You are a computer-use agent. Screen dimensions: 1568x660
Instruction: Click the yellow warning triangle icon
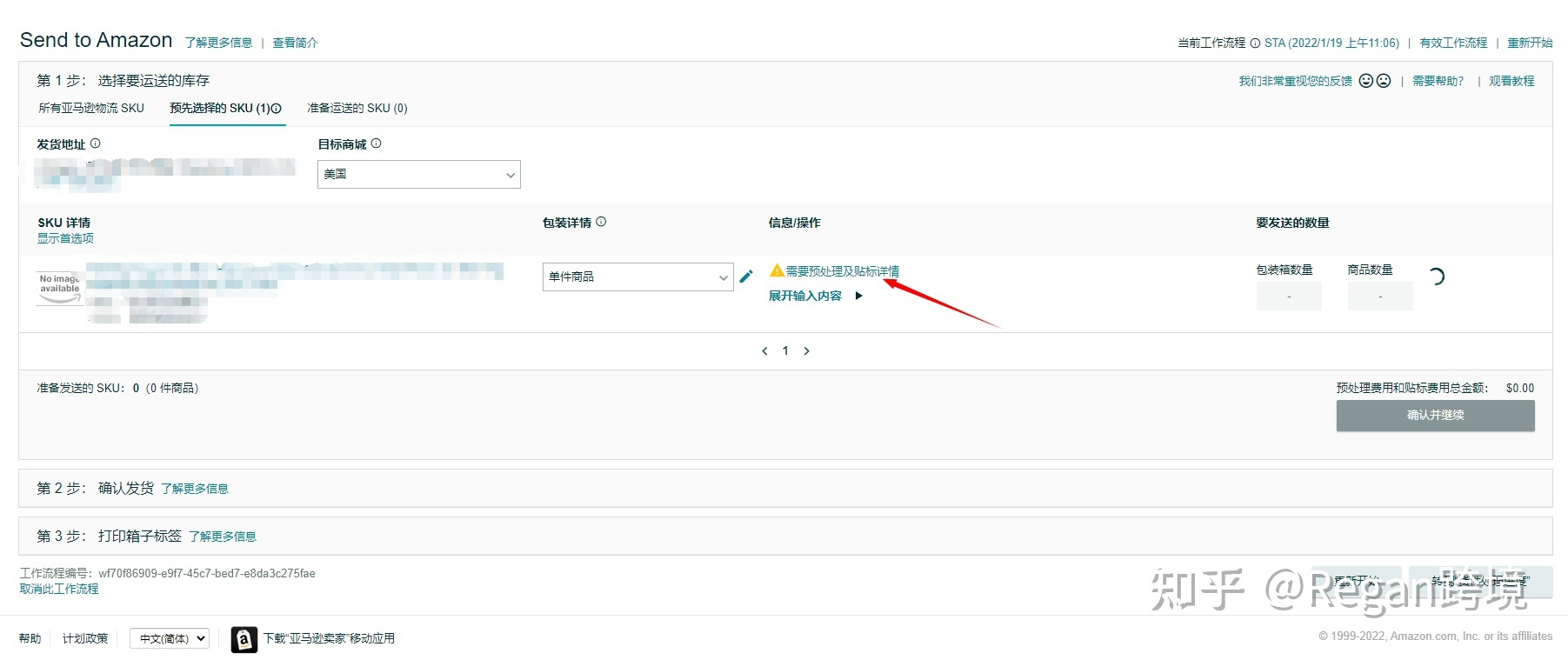click(777, 270)
